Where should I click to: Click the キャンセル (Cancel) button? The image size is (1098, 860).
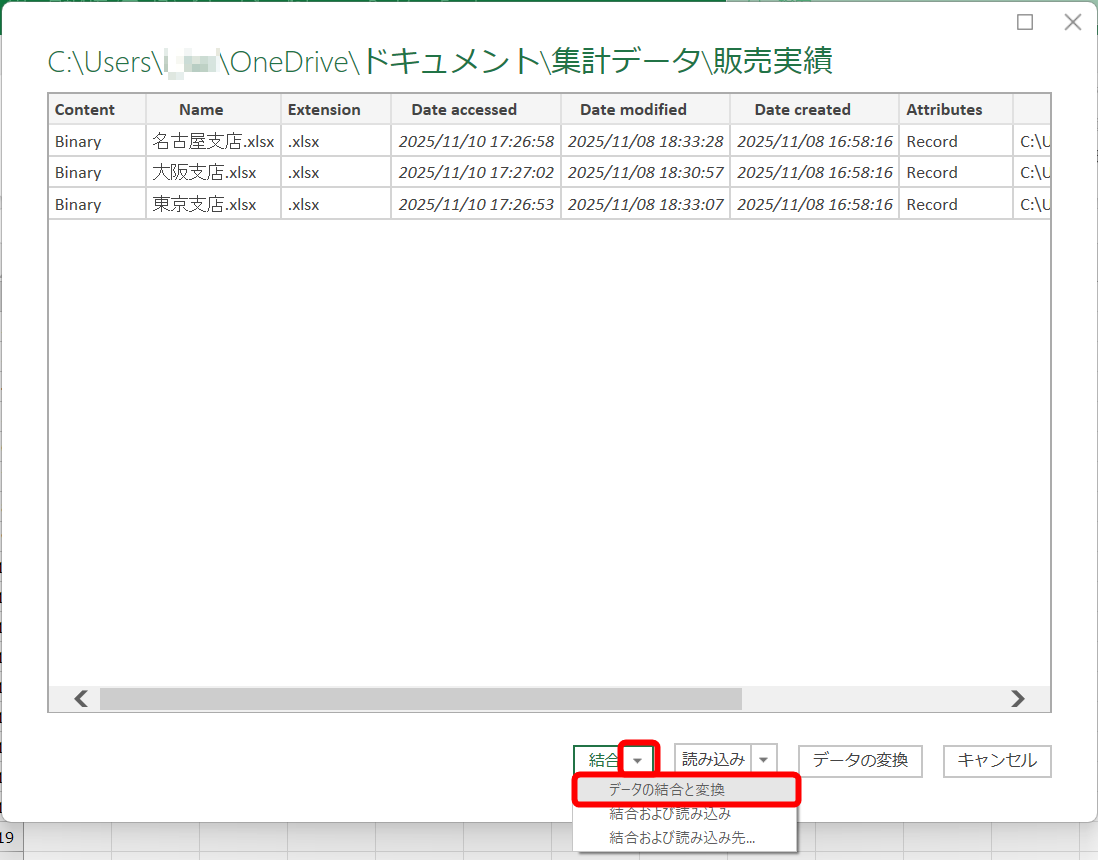click(996, 761)
